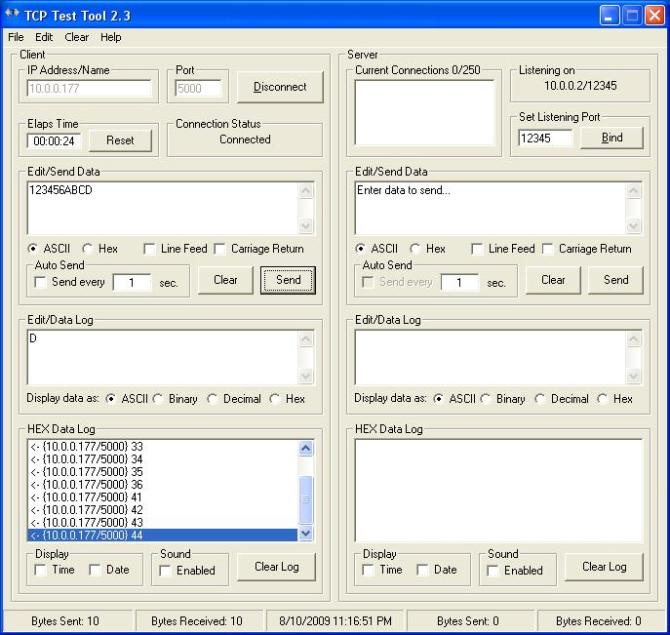Image resolution: width=670 pixels, height=635 pixels.
Task: Click the client Clear Log button
Action: (x=276, y=567)
